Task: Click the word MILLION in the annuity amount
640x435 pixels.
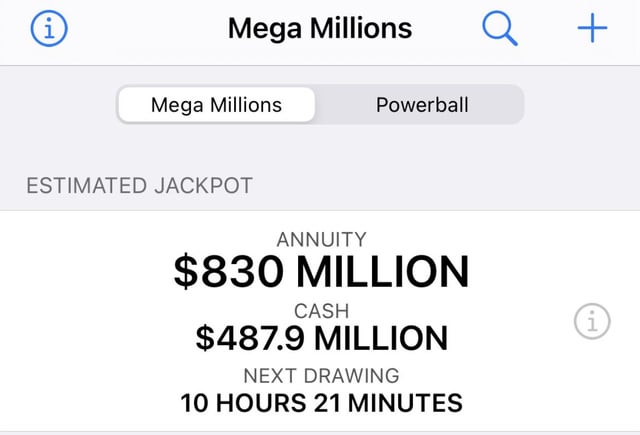Action: point(383,271)
